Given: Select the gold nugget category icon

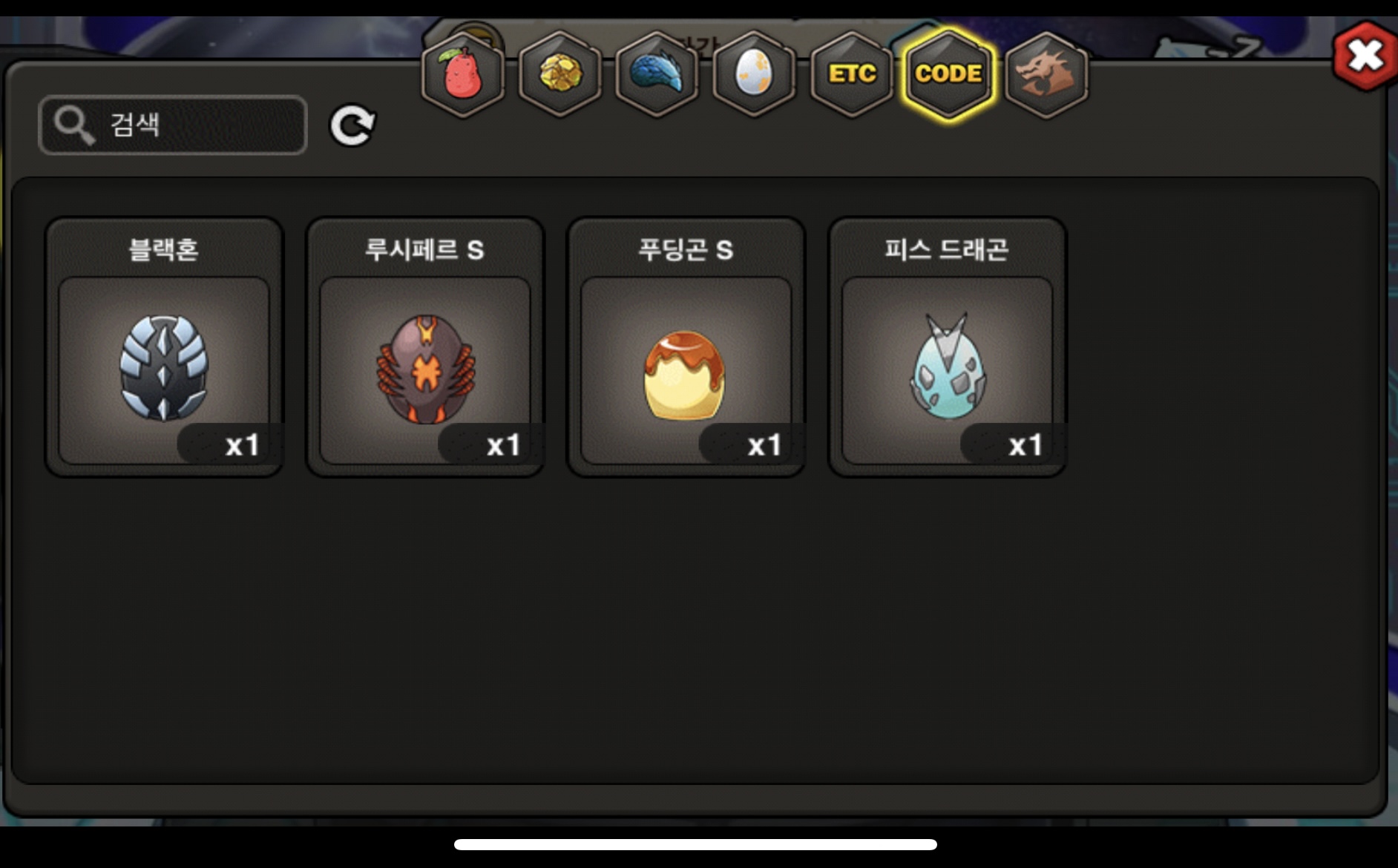Looking at the screenshot, I should point(560,74).
